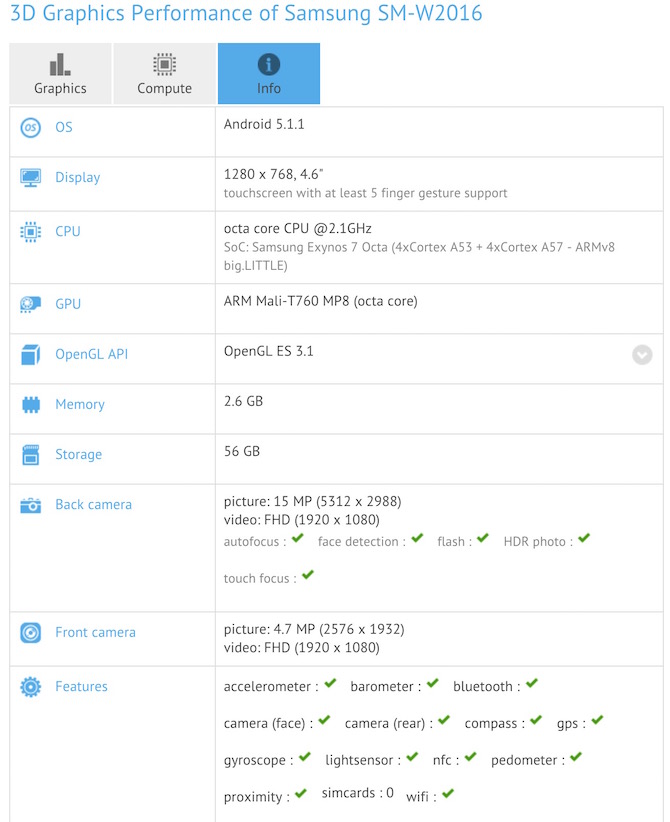Click the Graphics bar chart icon
Image resolution: width=670 pixels, height=822 pixels.
(60, 64)
